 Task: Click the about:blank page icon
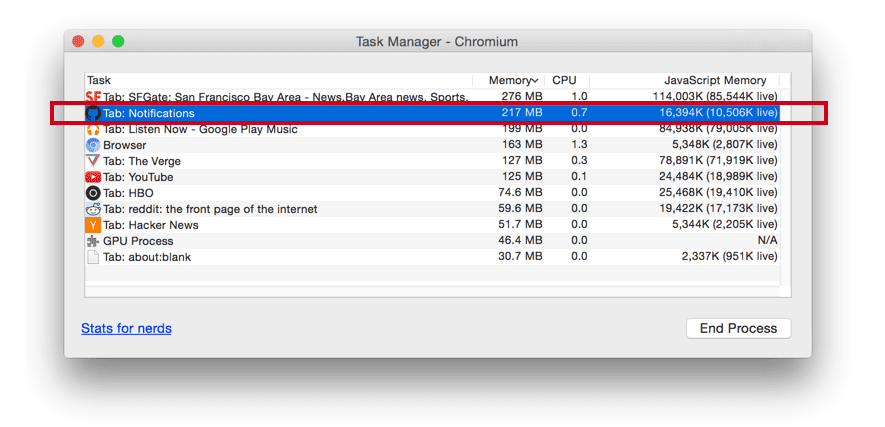tap(93, 257)
